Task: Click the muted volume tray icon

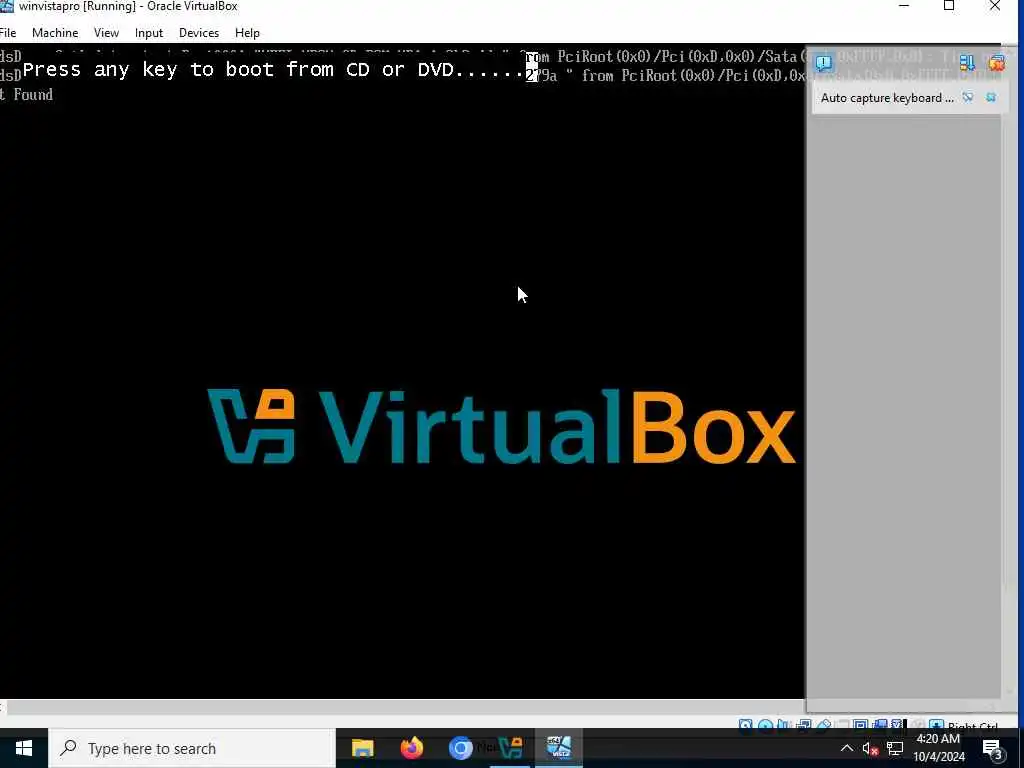Action: pyautogui.click(x=870, y=748)
